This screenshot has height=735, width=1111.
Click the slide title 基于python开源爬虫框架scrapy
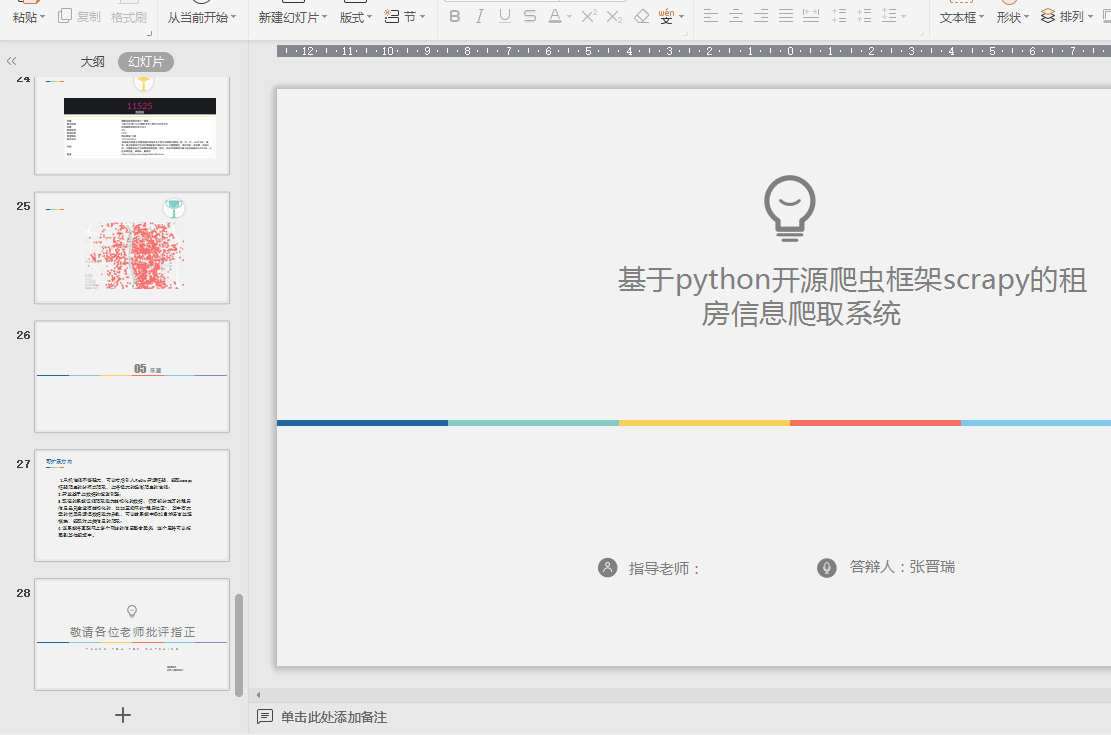[x=852, y=297]
